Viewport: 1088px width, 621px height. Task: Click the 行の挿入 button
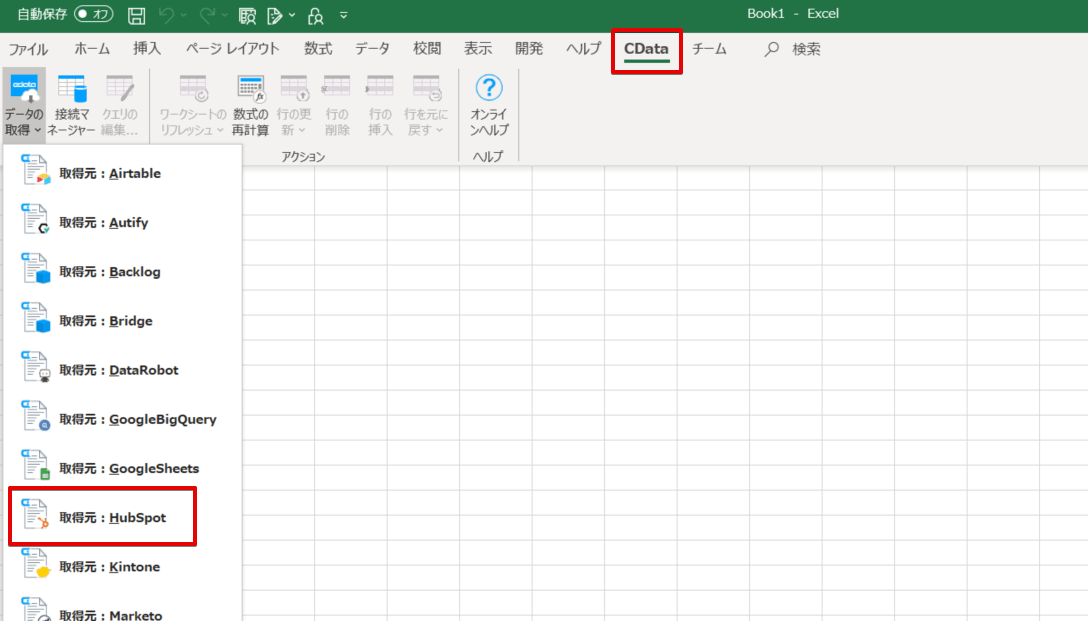point(380,105)
